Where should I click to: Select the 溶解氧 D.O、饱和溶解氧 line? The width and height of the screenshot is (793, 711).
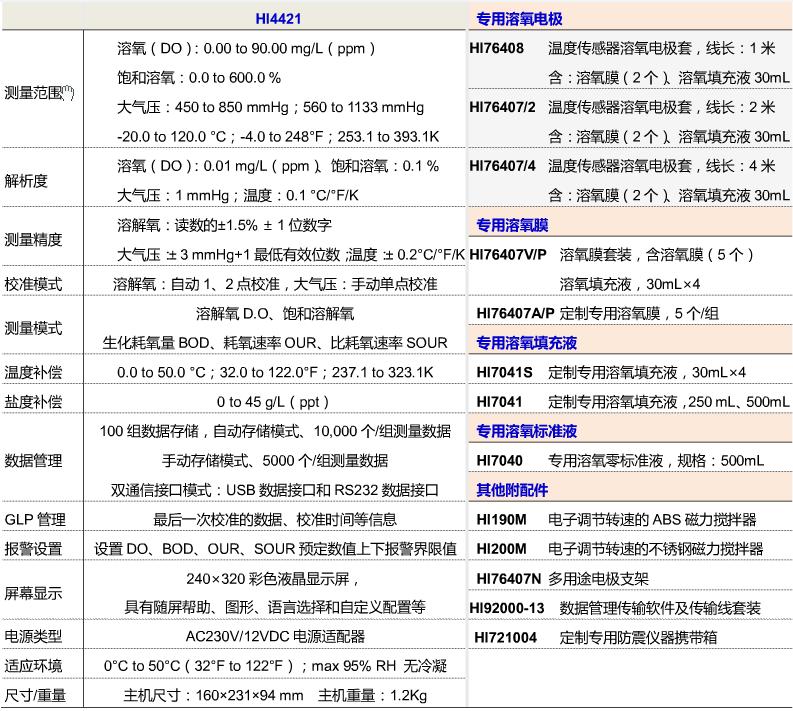[275, 314]
